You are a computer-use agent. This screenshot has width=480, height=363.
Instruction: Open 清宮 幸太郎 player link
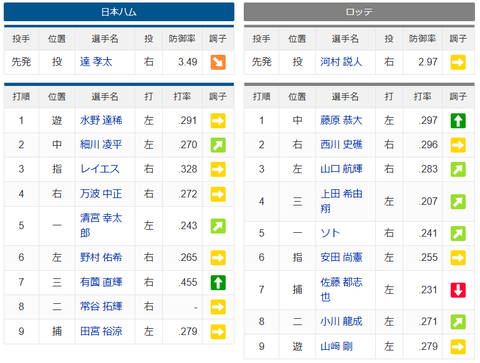coord(101,225)
